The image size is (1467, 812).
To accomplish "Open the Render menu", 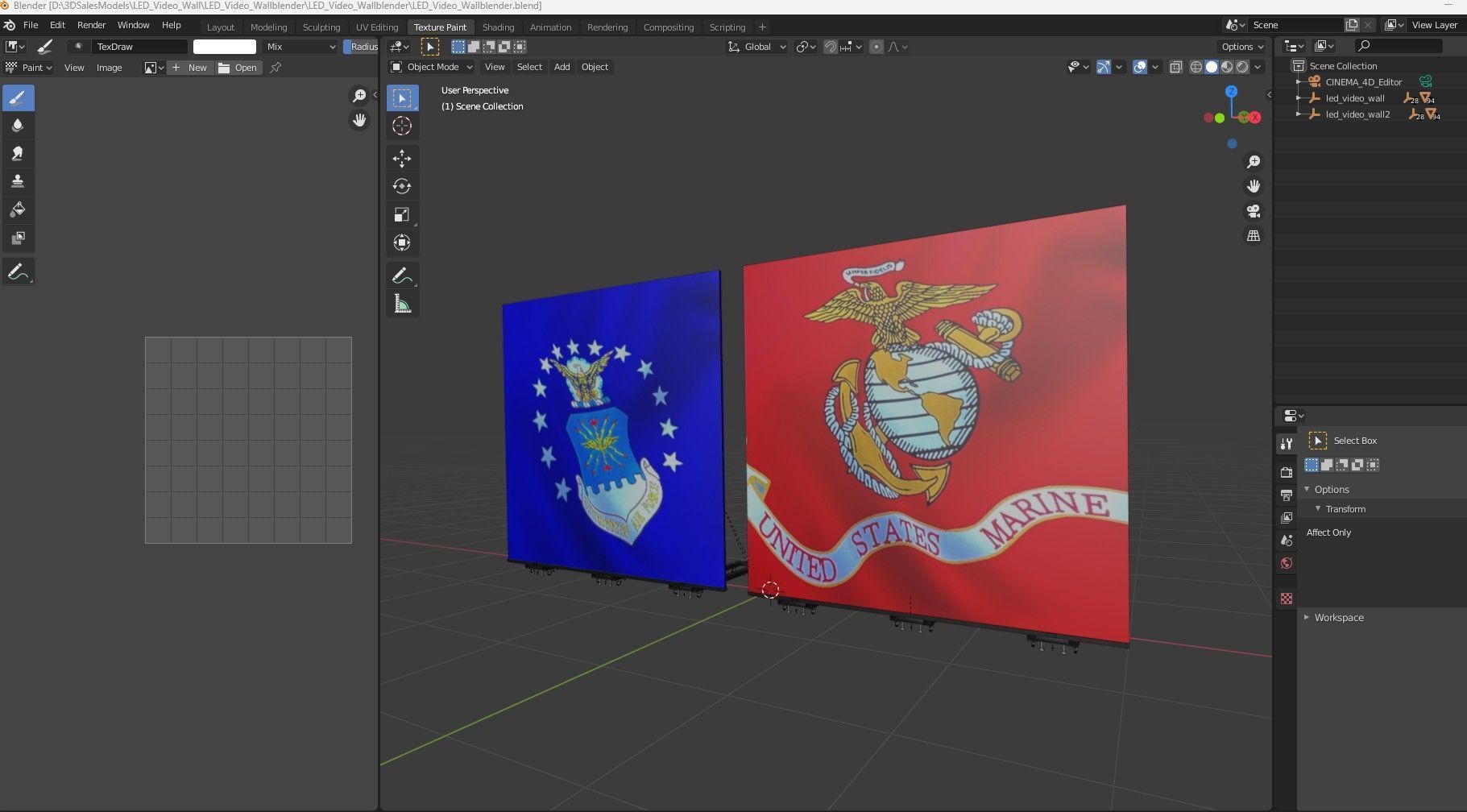I will pyautogui.click(x=91, y=25).
